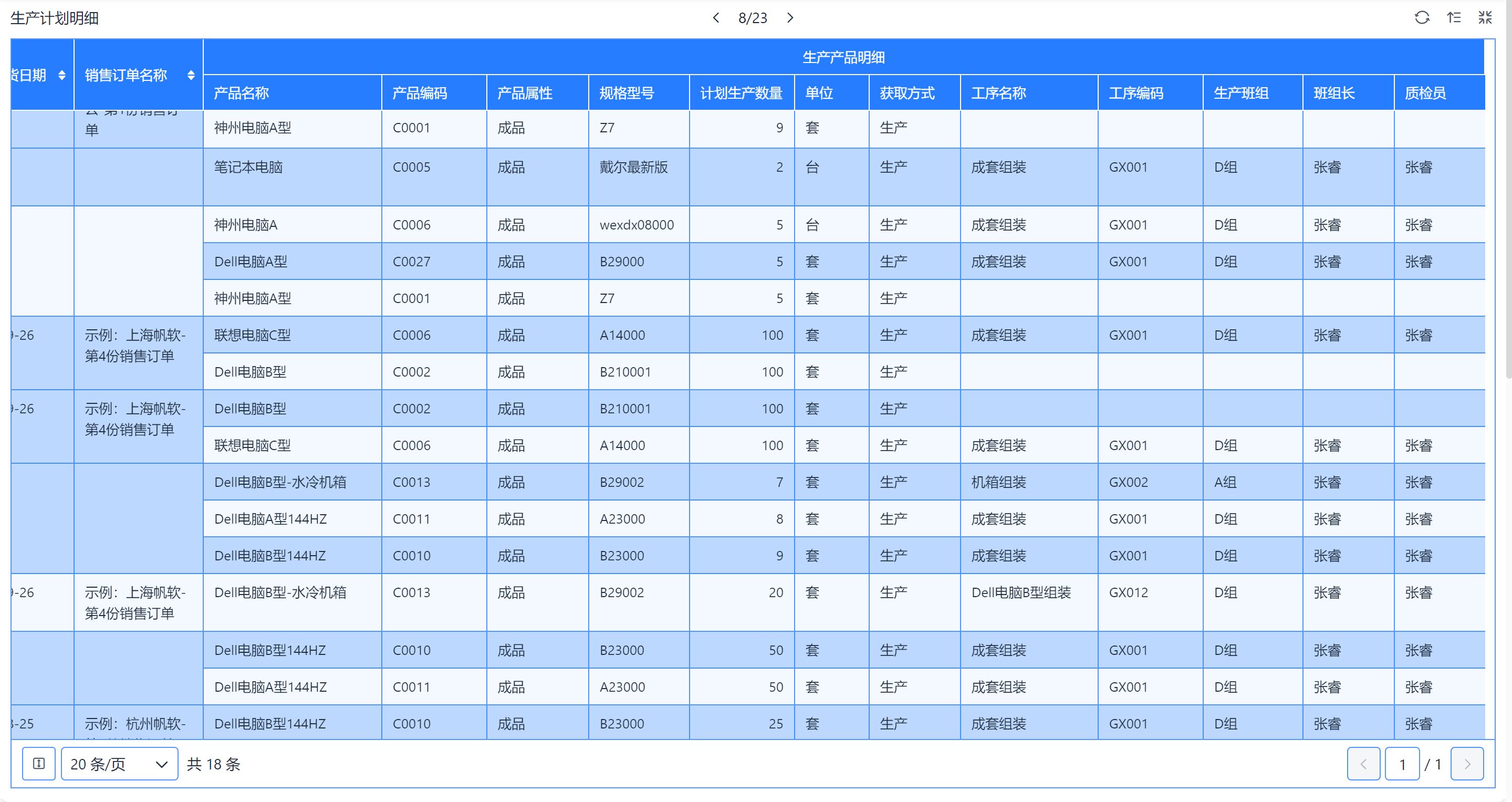
Task: Open the 20 条/页 page size dropdown
Action: click(x=119, y=763)
